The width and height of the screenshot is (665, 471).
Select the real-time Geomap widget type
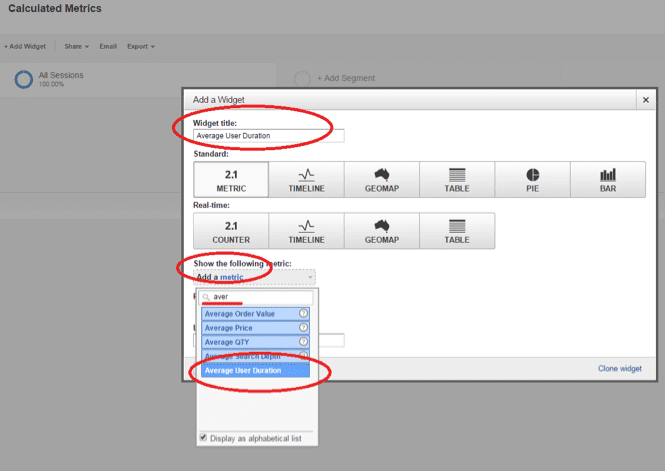click(x=382, y=231)
